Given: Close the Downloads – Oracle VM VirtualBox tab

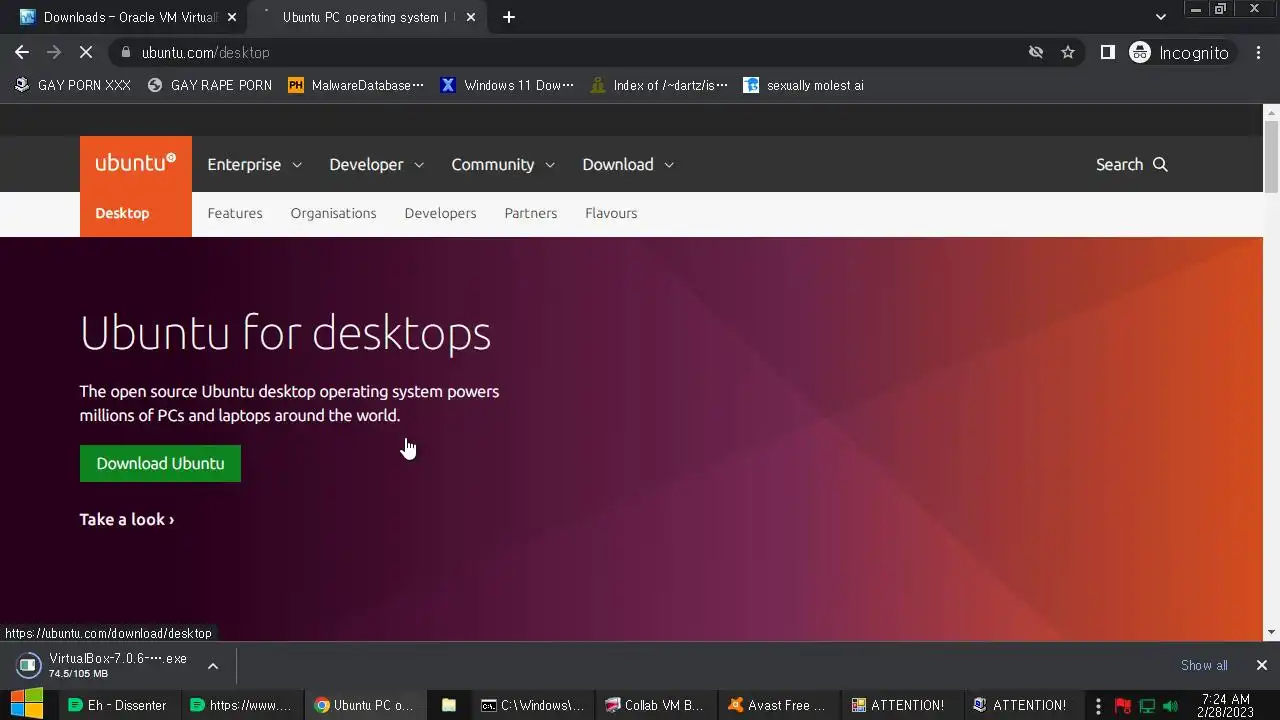Looking at the screenshot, I should (x=232, y=17).
